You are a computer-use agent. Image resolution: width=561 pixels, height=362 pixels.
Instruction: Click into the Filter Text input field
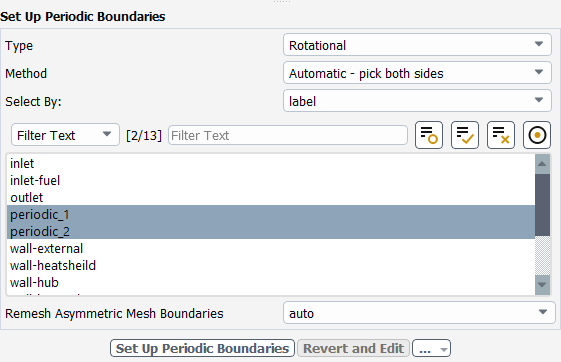pyautogui.click(x=288, y=135)
